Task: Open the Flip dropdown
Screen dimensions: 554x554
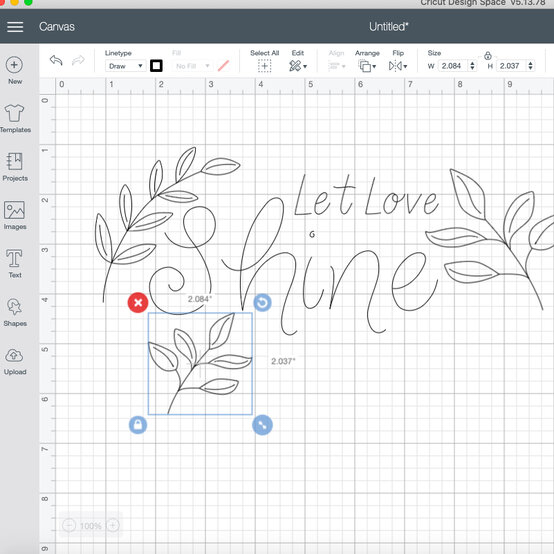Action: (398, 66)
